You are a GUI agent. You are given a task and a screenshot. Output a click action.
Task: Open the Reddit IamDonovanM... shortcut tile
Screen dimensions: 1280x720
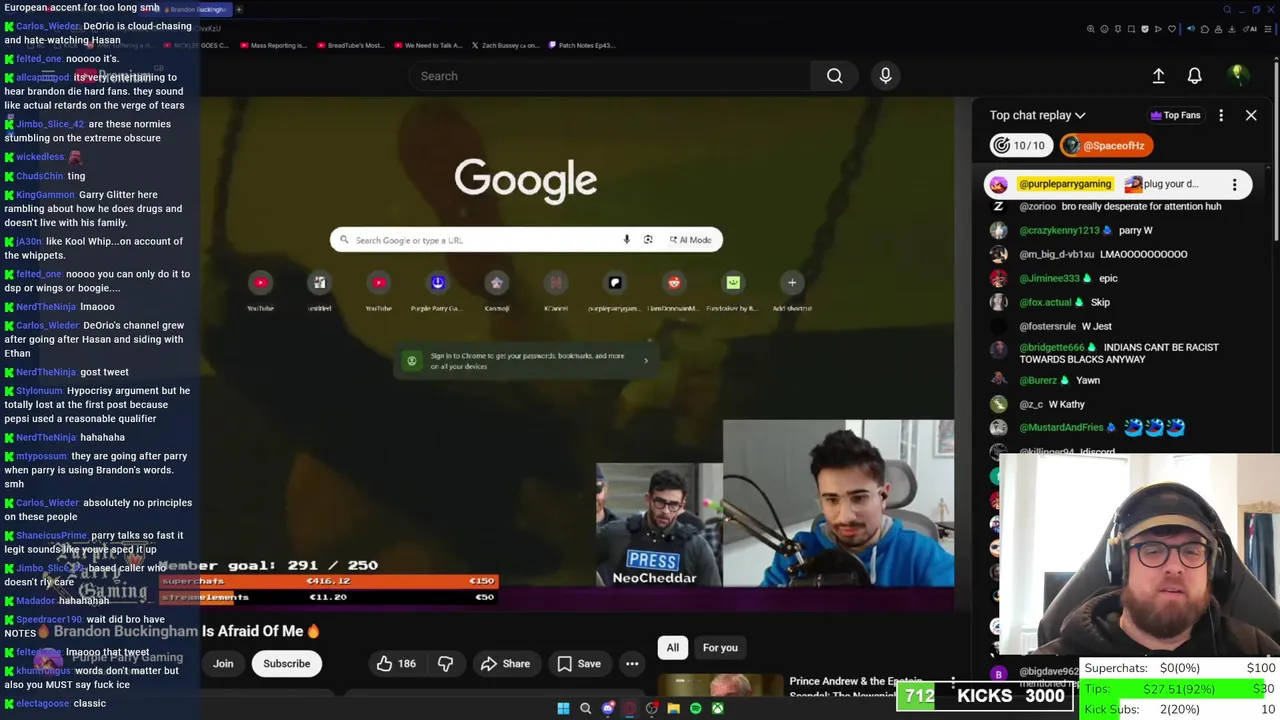click(x=674, y=290)
